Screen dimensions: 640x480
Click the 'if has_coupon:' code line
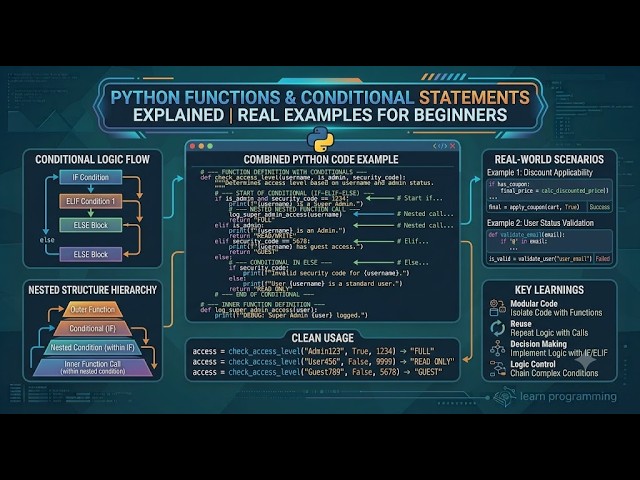(x=509, y=184)
